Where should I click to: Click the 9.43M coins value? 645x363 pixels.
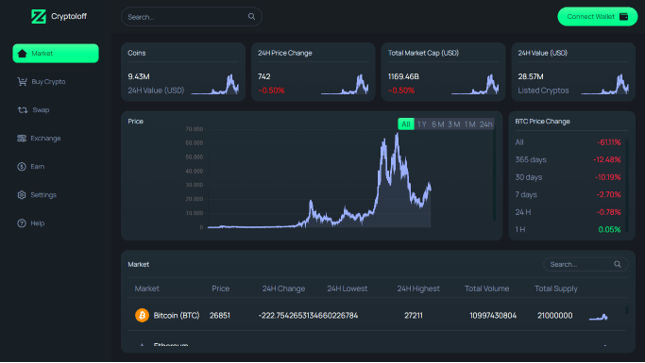click(139, 77)
